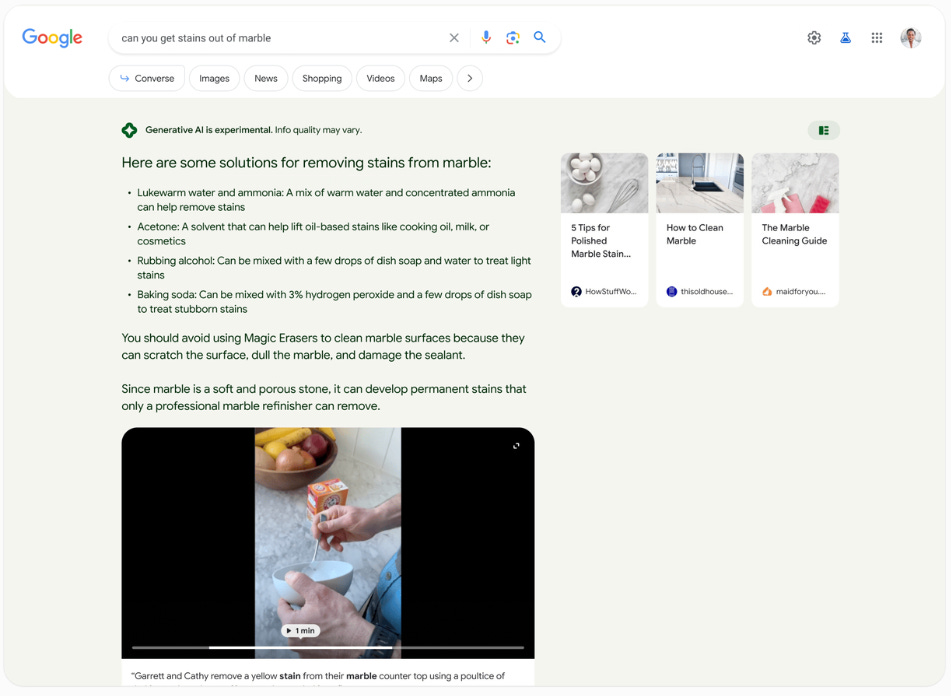Clear the search query with the X icon
951x696 pixels.
pos(454,38)
